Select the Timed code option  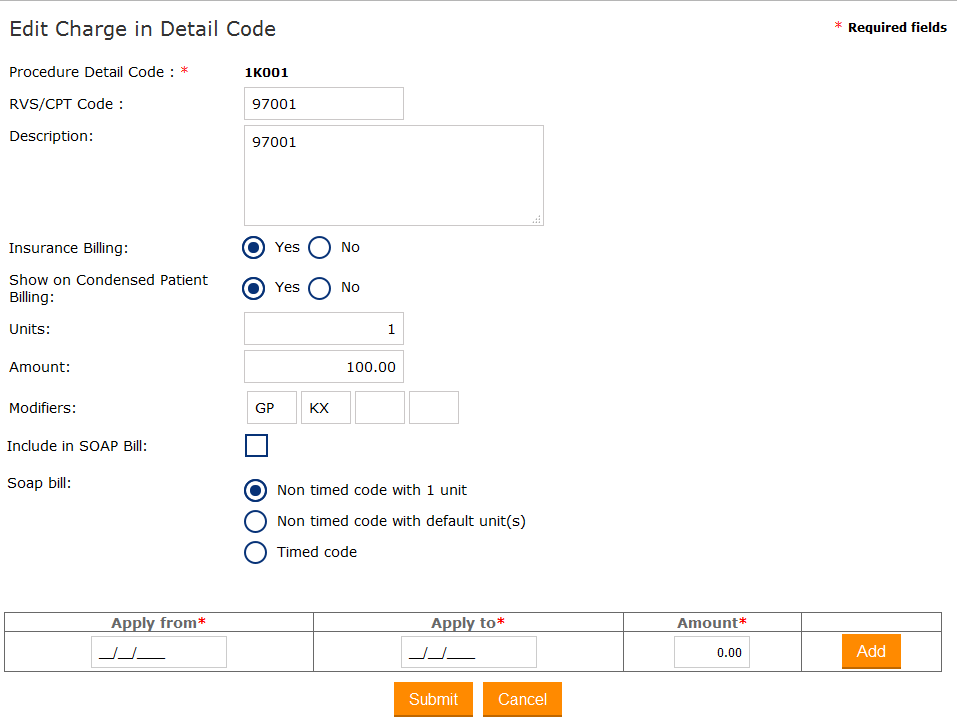tap(256, 553)
